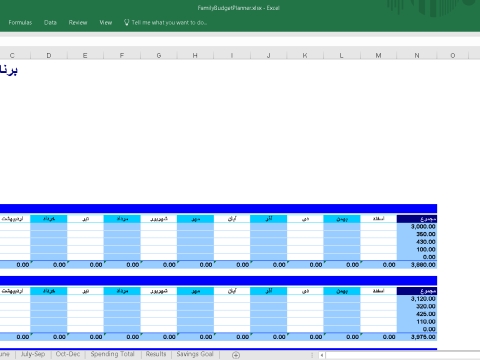Image resolution: width=480 pixels, height=360 pixels.
Task: Switch to the View ribbon tab
Action: tap(106, 23)
